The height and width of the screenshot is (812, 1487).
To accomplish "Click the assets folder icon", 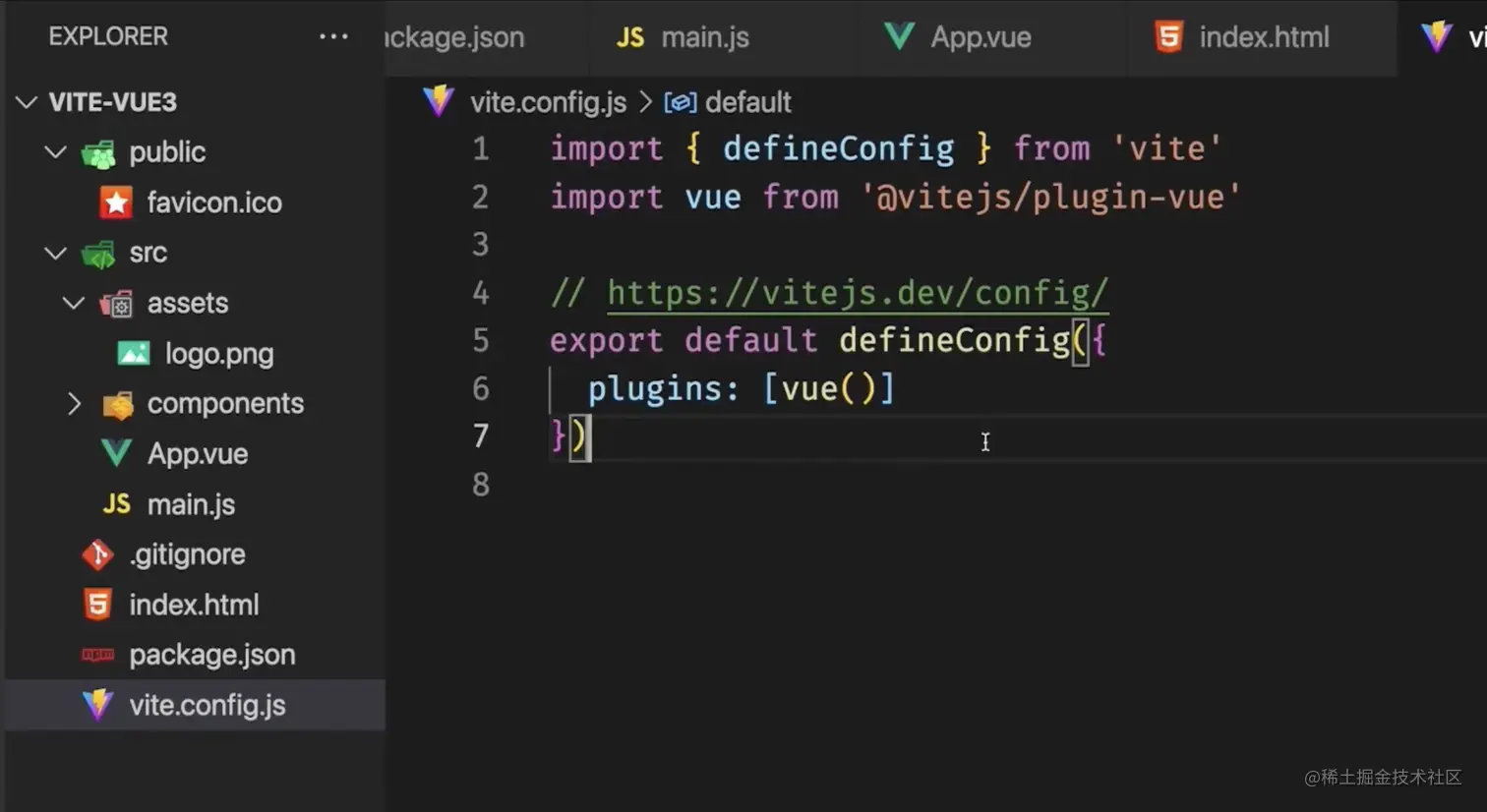I will (x=116, y=304).
